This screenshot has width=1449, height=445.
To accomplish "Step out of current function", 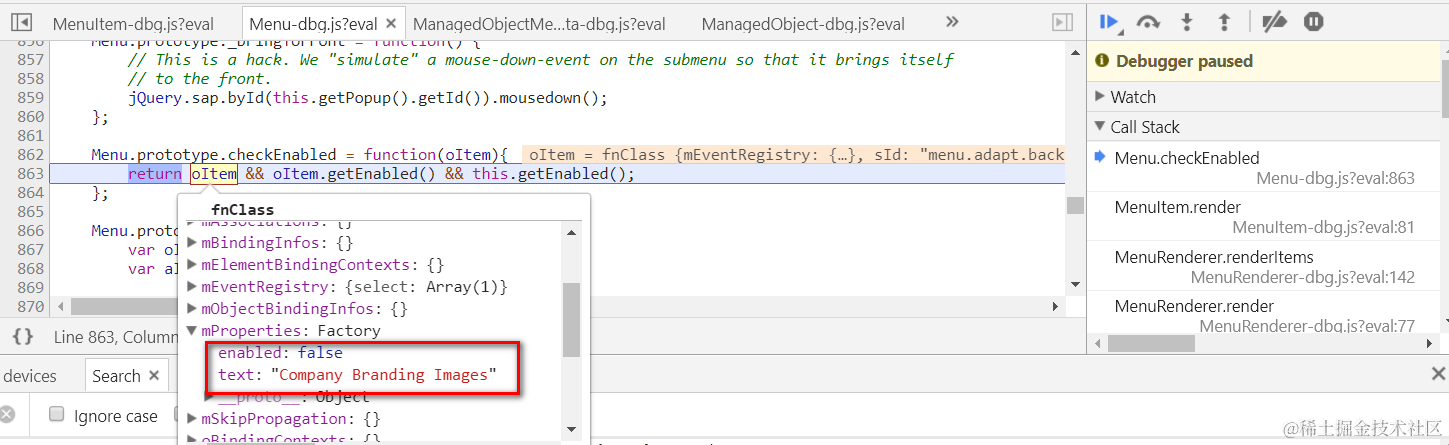I will 1223,21.
